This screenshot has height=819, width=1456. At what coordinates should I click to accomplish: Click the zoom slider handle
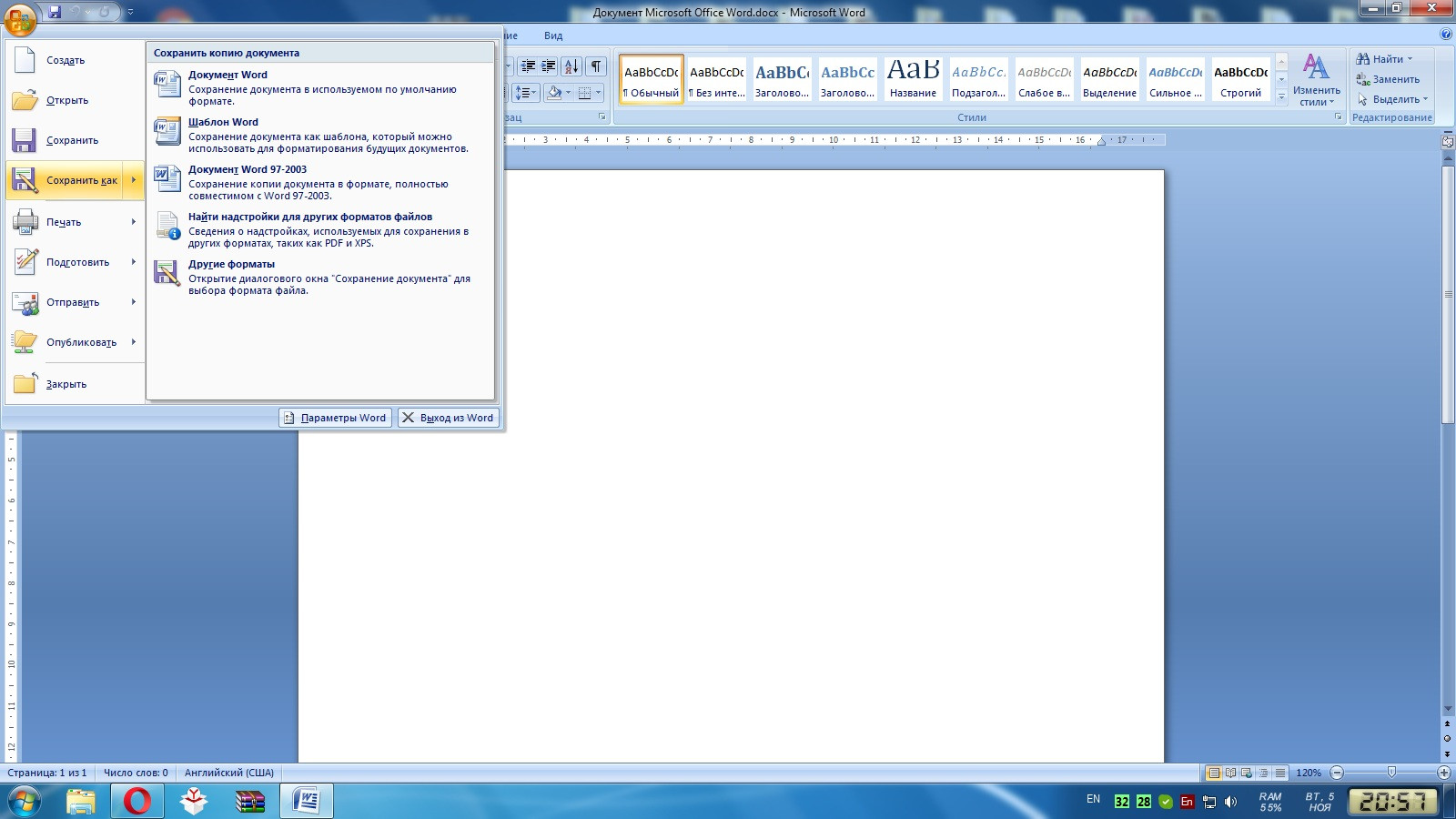click(x=1391, y=773)
